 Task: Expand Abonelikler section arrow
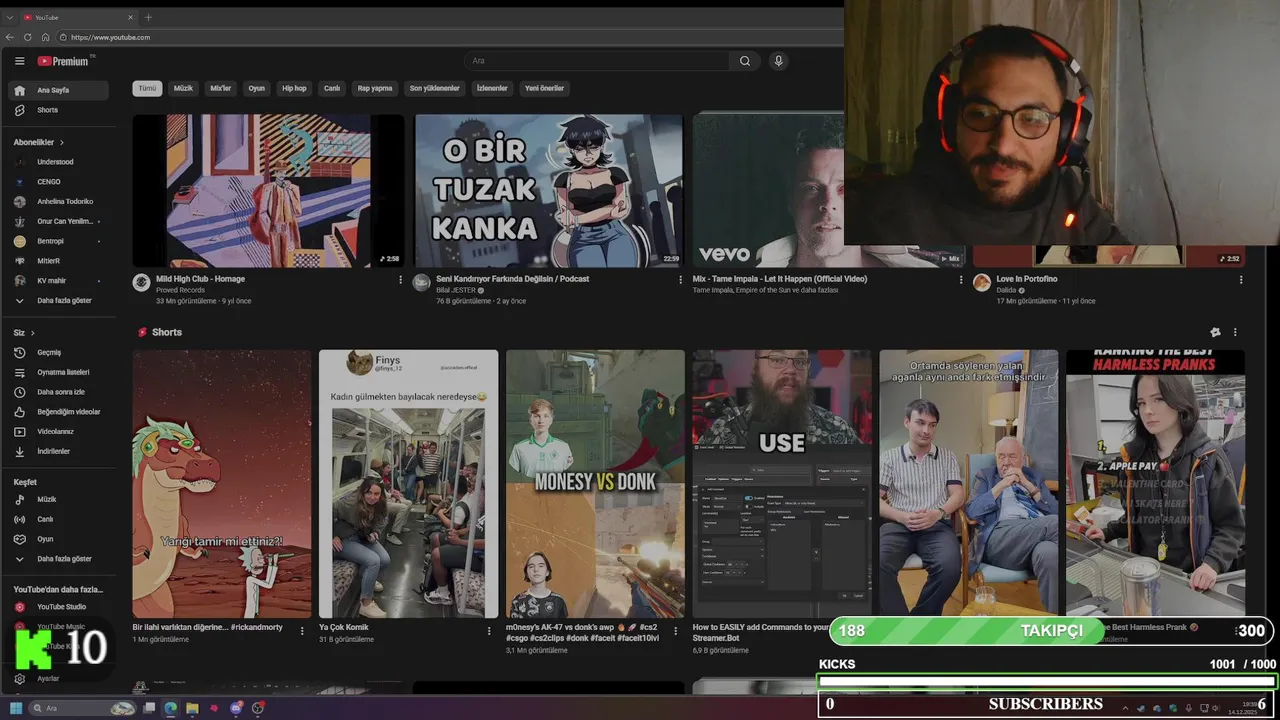pyautogui.click(x=62, y=143)
